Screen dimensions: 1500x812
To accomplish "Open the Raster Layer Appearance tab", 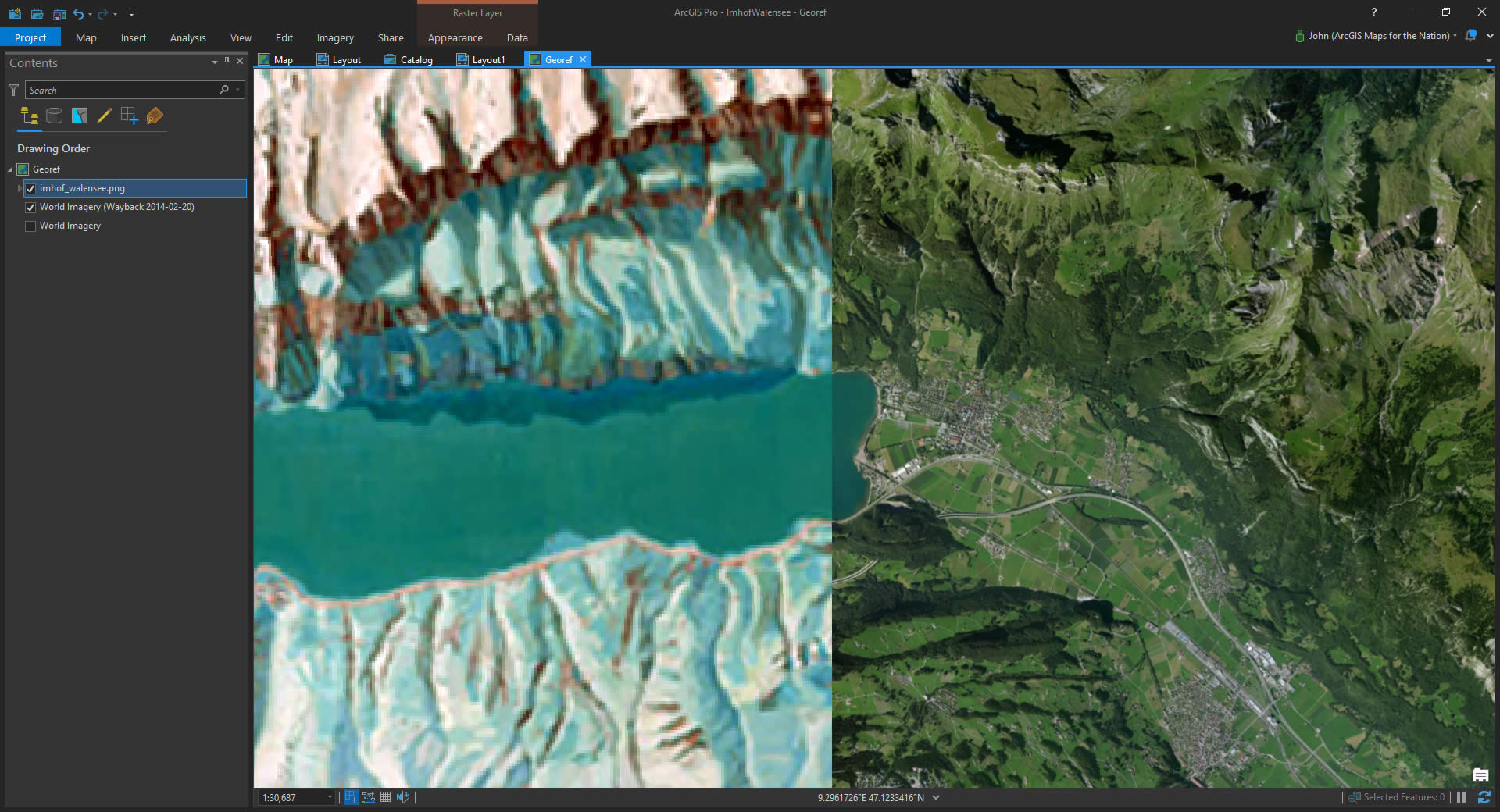I will [x=455, y=37].
